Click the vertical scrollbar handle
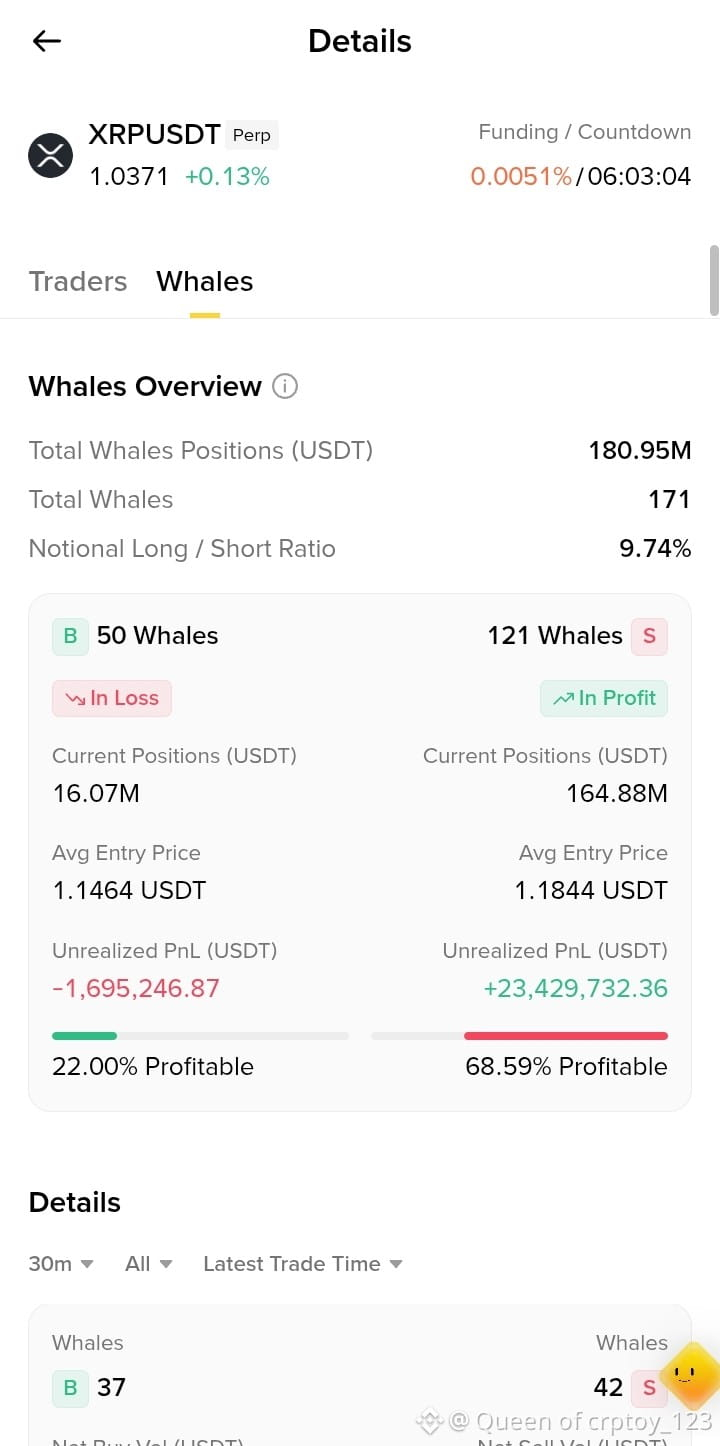The image size is (720, 1446). pos(714,280)
